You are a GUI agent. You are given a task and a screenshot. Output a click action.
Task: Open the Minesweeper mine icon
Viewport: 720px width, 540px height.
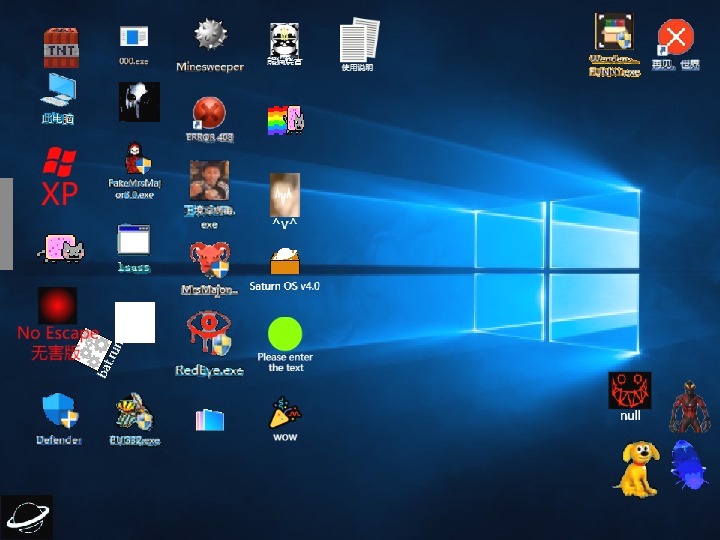(x=210, y=34)
